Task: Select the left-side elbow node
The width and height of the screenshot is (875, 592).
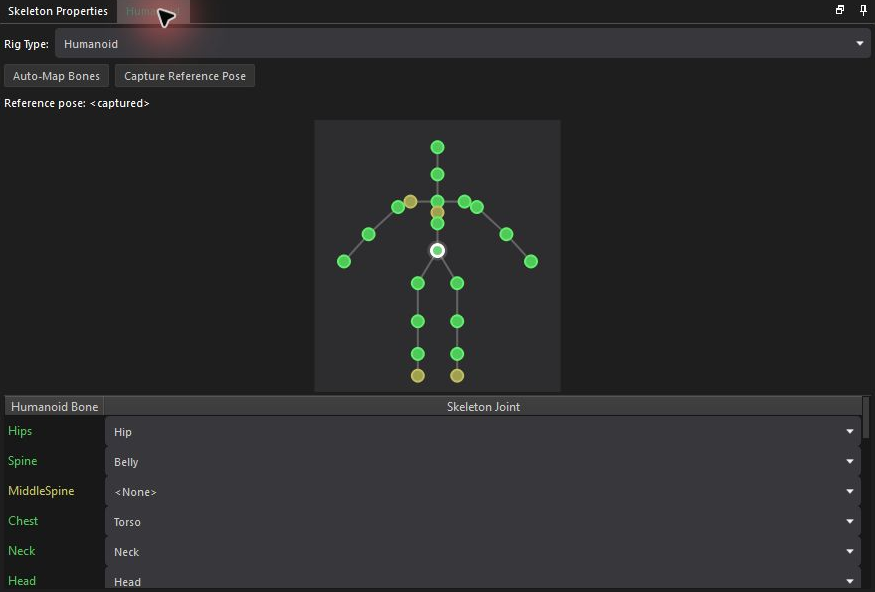Action: (368, 234)
